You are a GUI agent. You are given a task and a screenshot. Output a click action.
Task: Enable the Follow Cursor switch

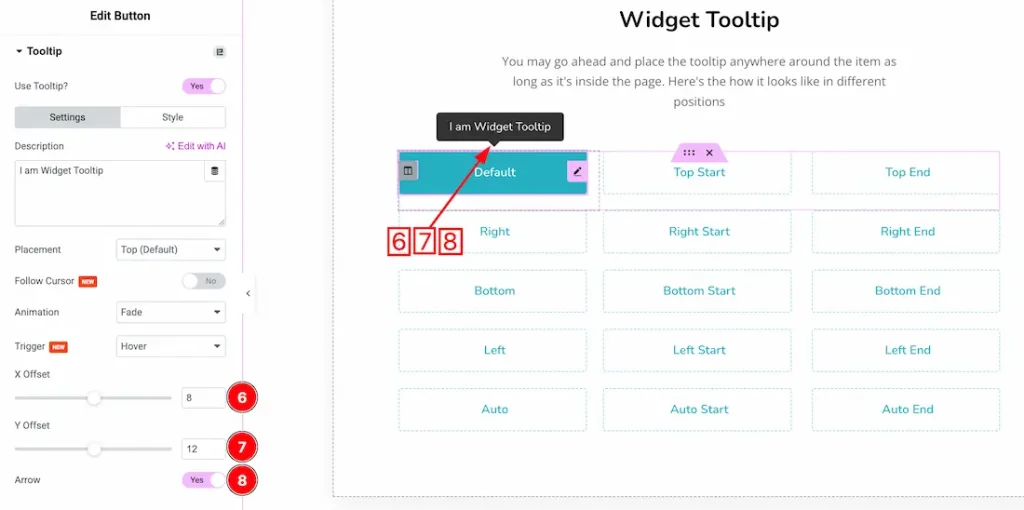(x=204, y=281)
